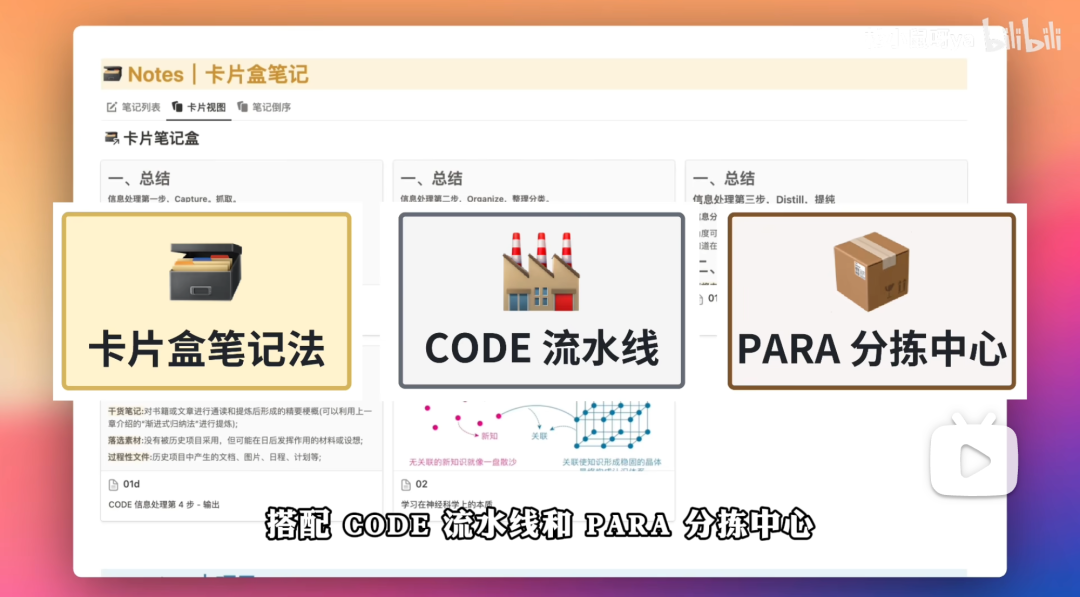Image resolution: width=1080 pixels, height=597 pixels.
Task: Click the 过程性文件 paragraph line
Action: click(214, 457)
